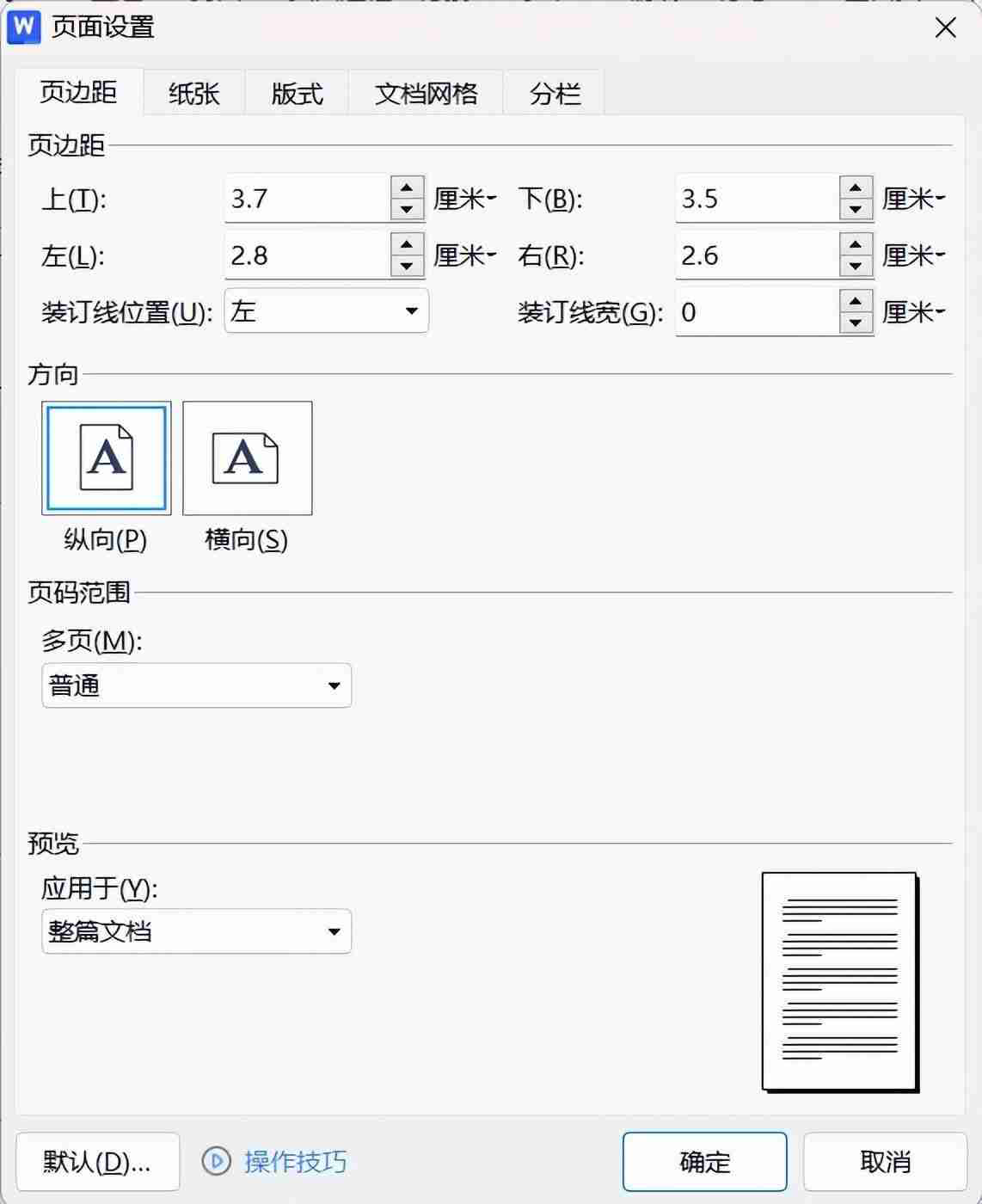Click the 取消 button
982x1204 pixels.
pos(885,1162)
